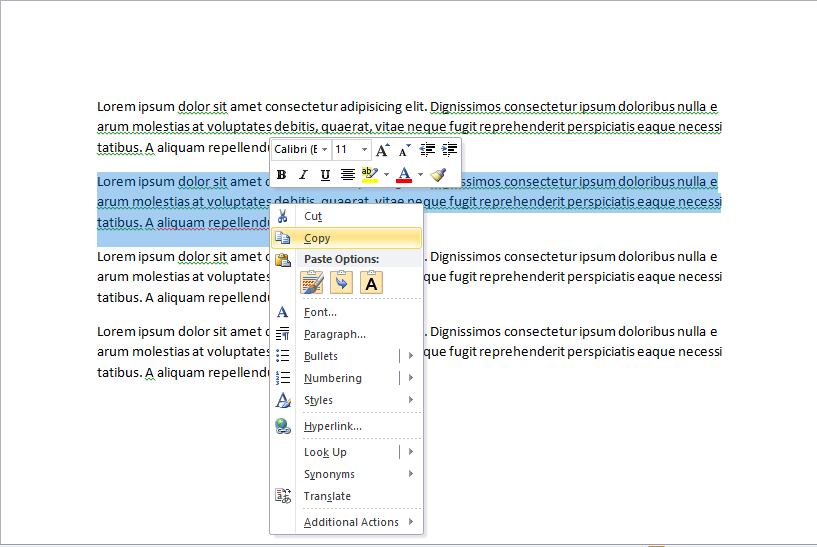Screen dimensions: 817x547
Task: Decrease indent in mini toolbar
Action: [x=427, y=150]
